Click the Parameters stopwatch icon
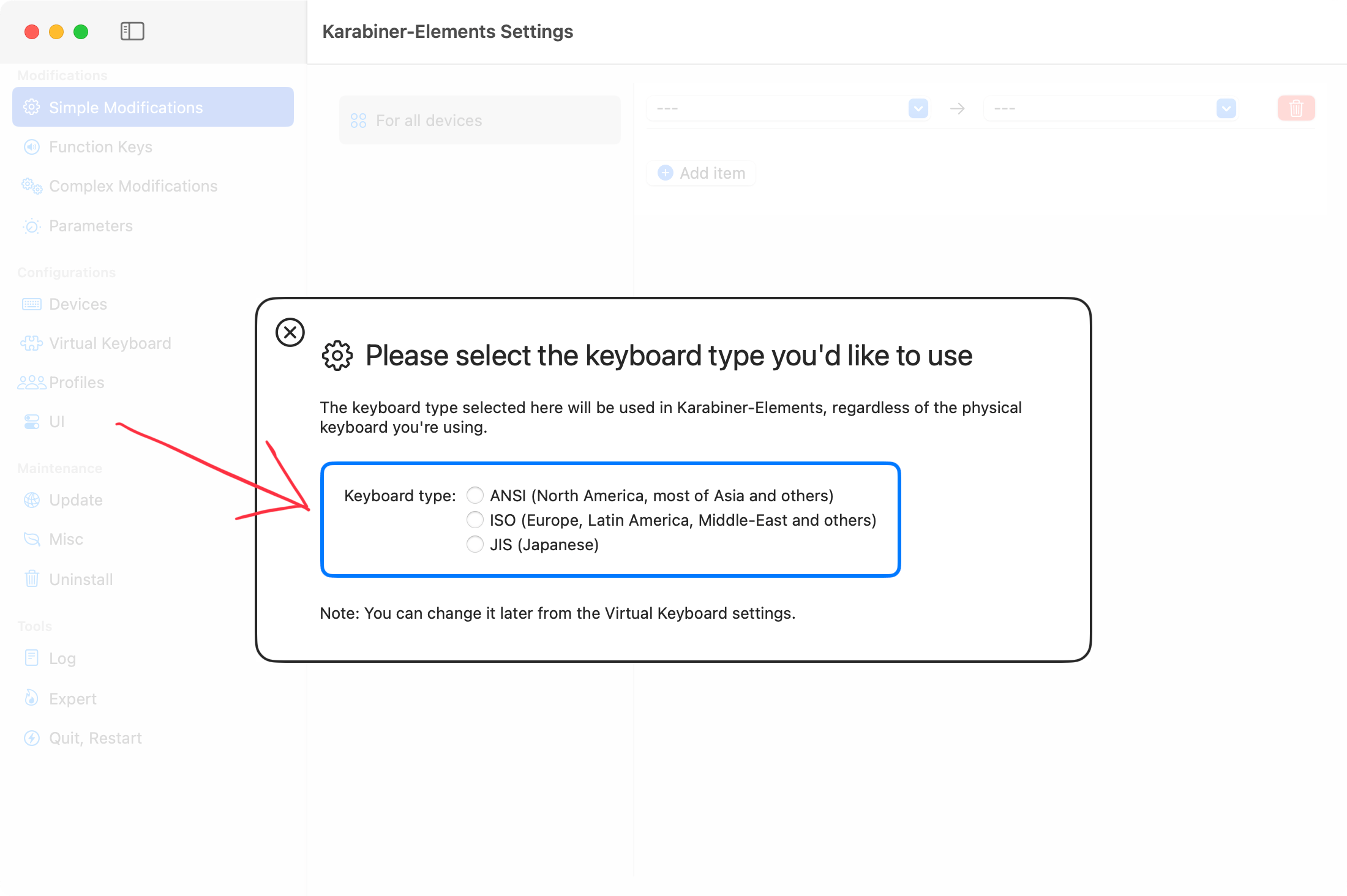Screen dimensions: 1347x896 [32, 226]
